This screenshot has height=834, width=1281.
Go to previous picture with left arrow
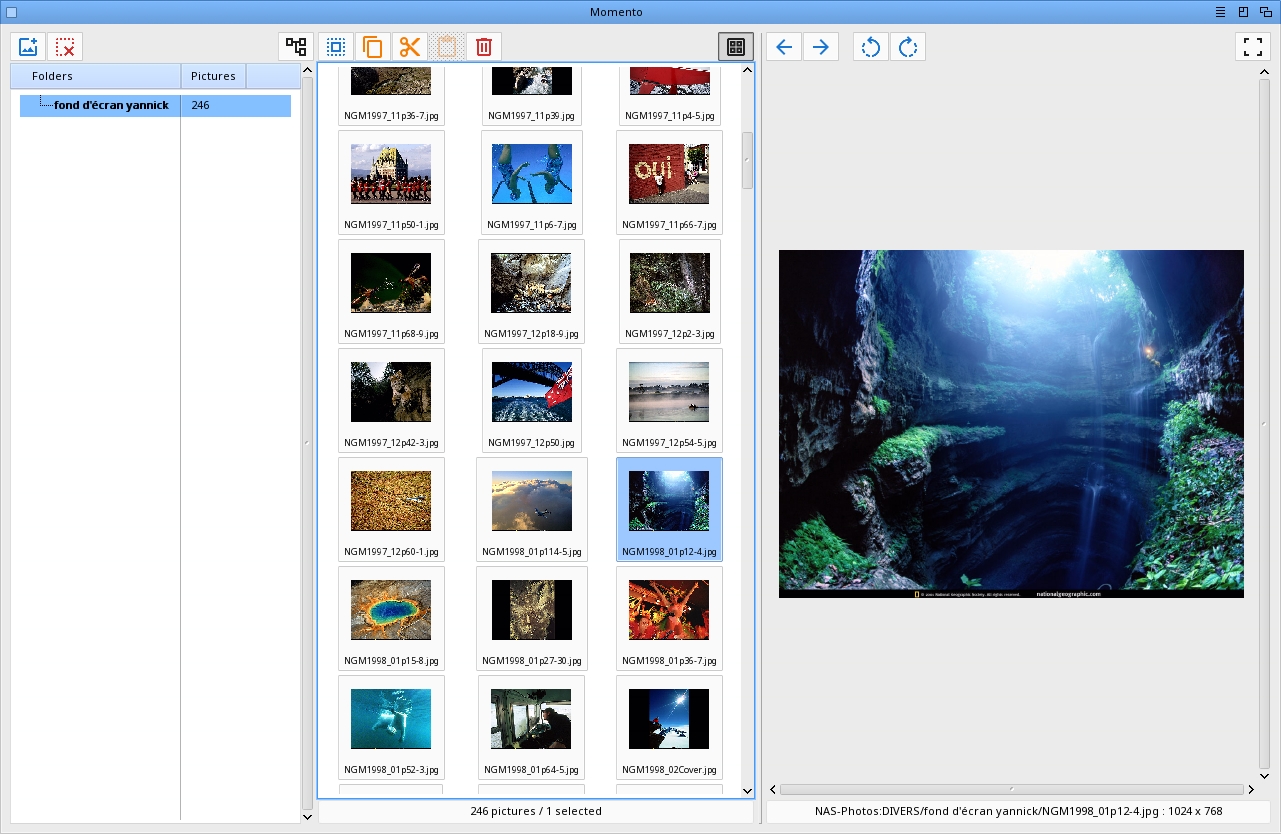784,47
